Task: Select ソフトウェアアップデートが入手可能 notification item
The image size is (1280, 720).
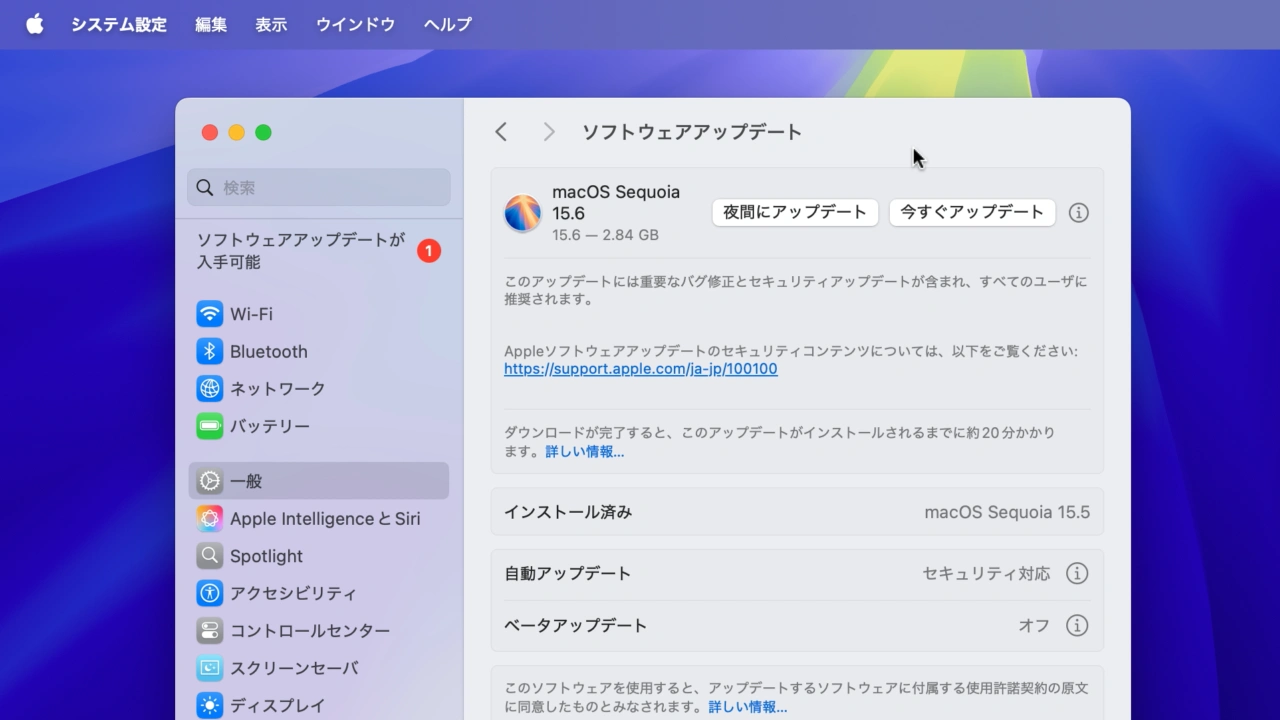Action: pos(300,251)
